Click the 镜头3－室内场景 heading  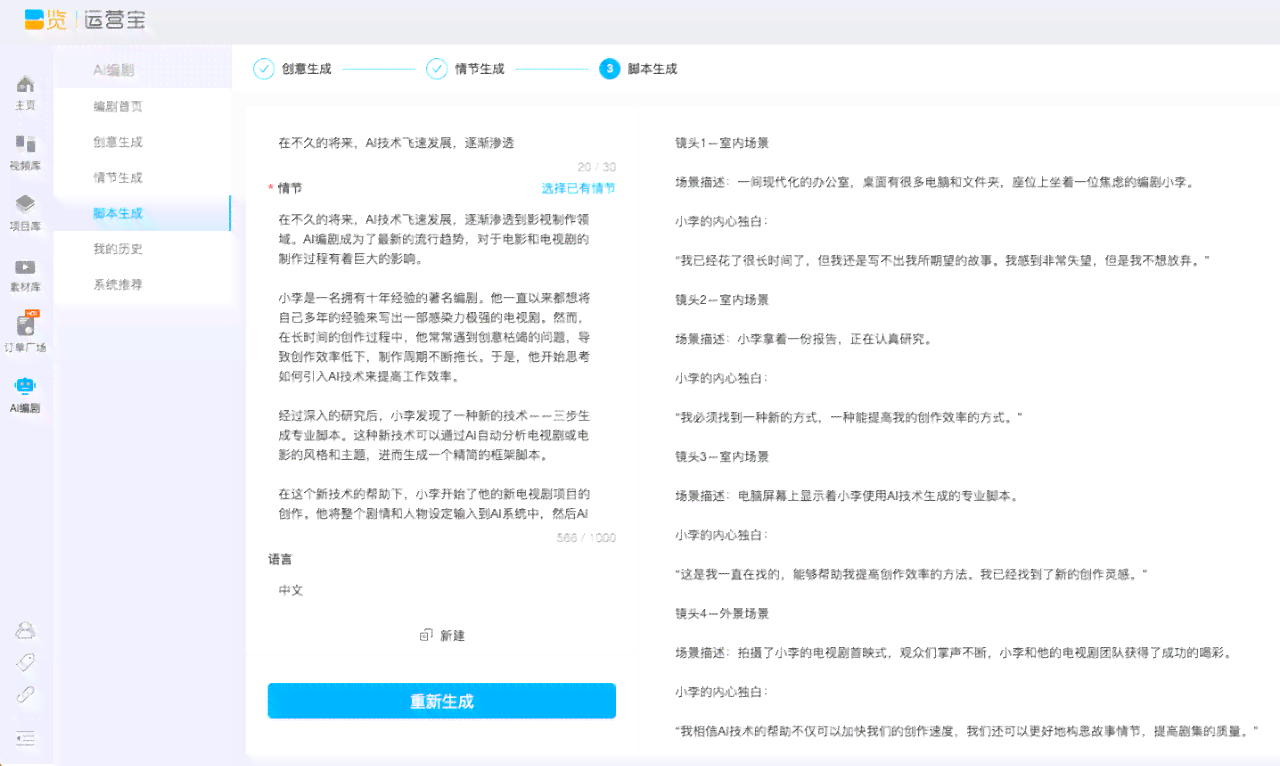point(722,456)
